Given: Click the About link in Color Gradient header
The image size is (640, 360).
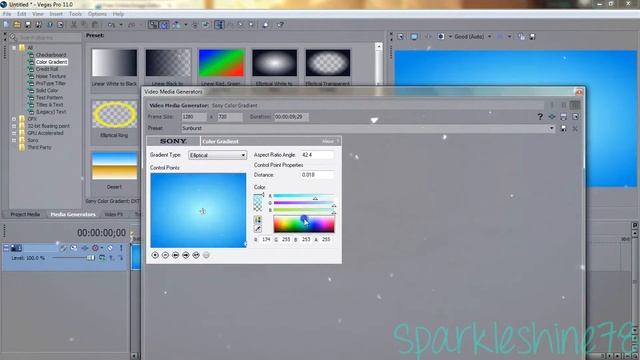Looking at the screenshot, I should tap(328, 142).
